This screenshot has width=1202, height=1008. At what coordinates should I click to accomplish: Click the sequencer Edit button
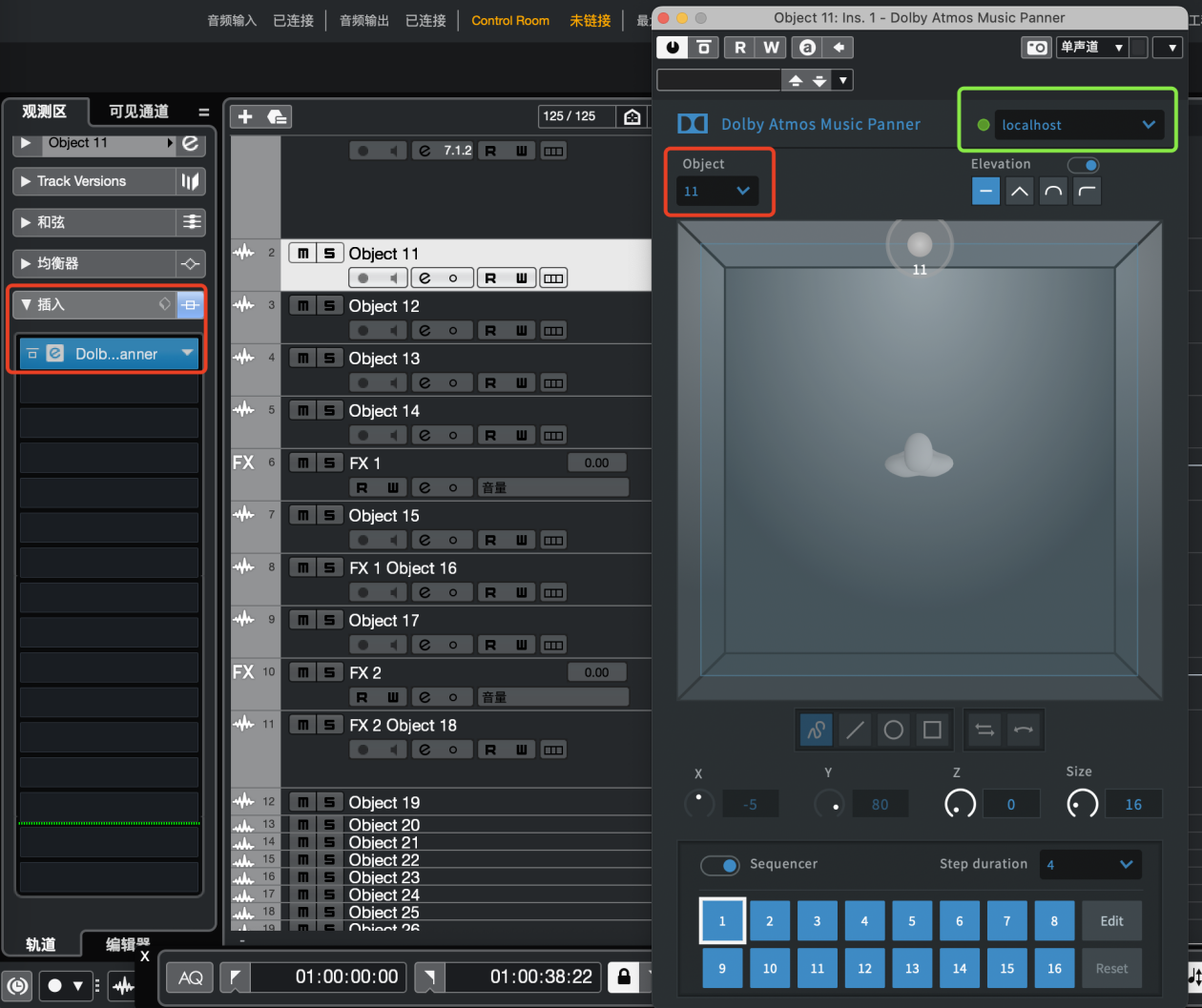tap(1111, 921)
